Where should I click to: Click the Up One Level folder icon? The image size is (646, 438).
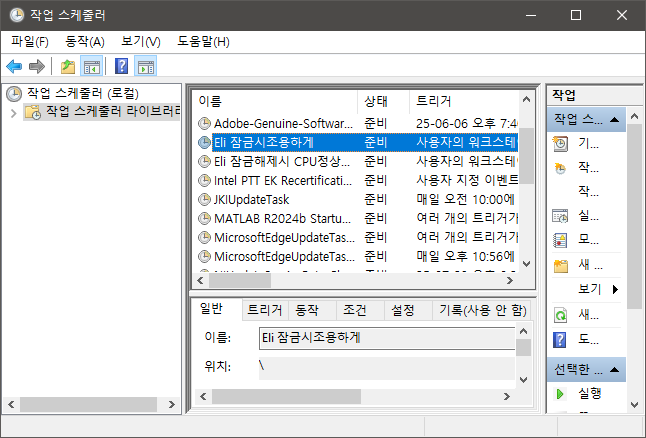click(x=68, y=67)
